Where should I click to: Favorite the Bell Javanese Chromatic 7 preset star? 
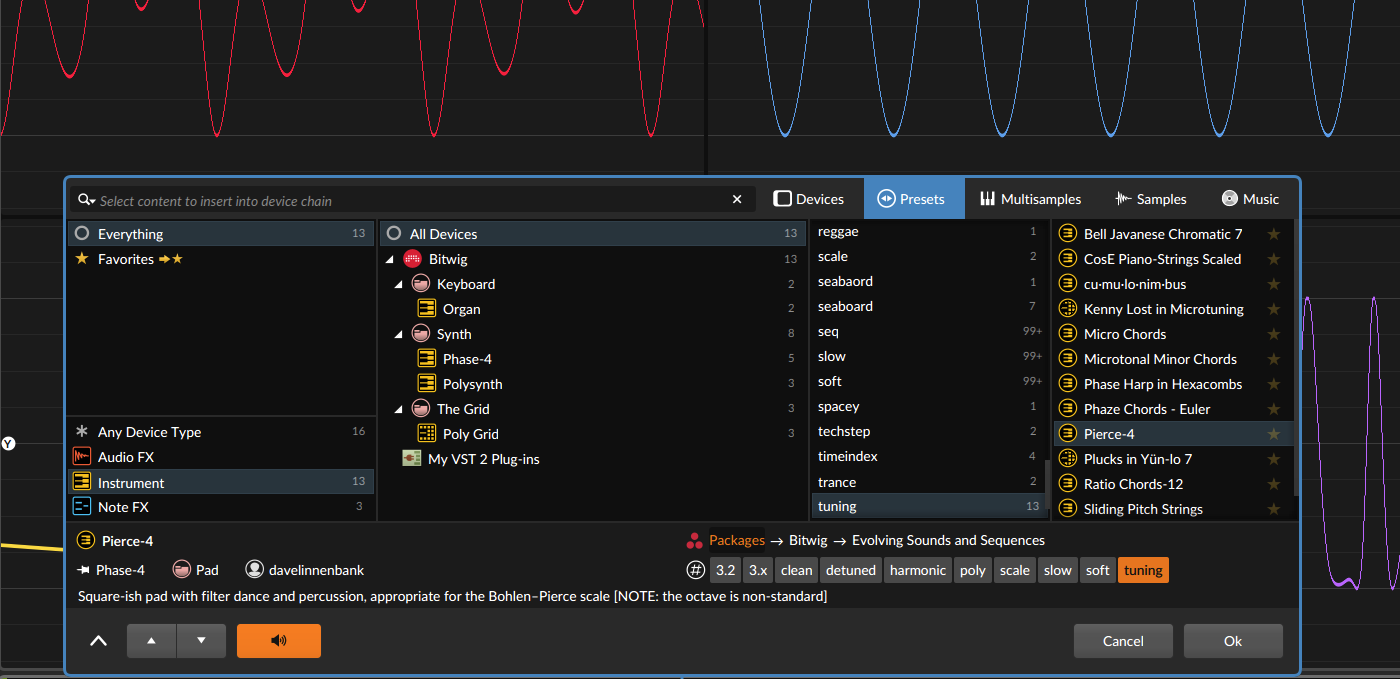coord(1274,234)
